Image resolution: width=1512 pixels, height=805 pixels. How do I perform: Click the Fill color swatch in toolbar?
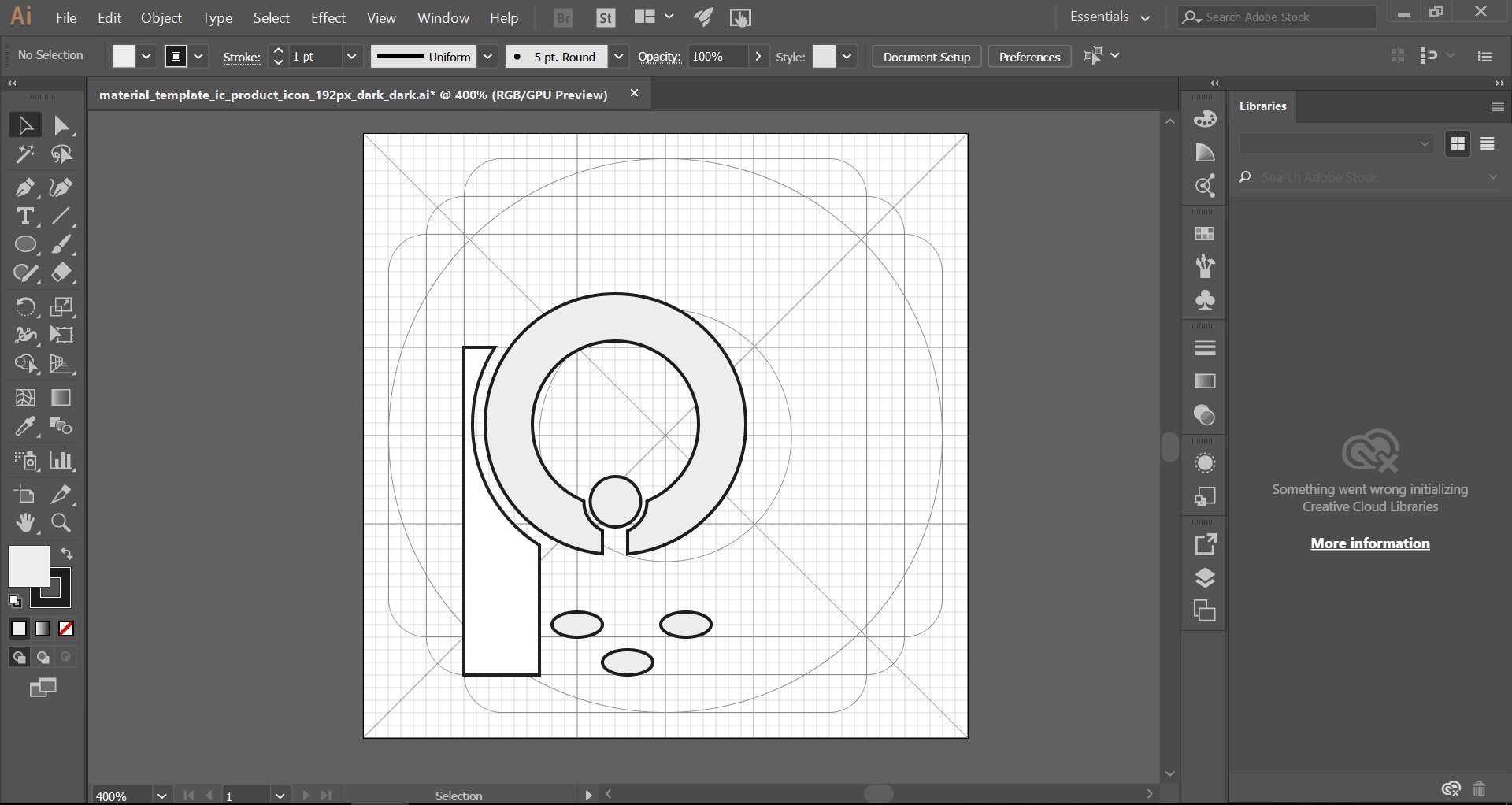[28, 566]
